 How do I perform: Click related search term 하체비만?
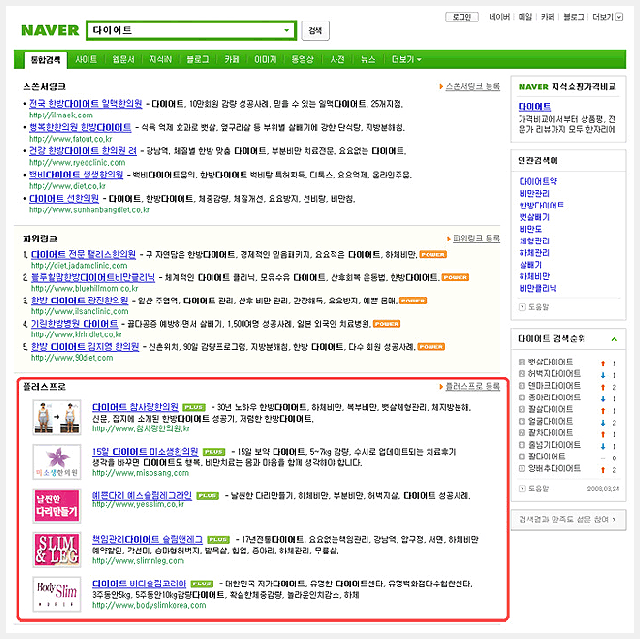click(x=534, y=276)
